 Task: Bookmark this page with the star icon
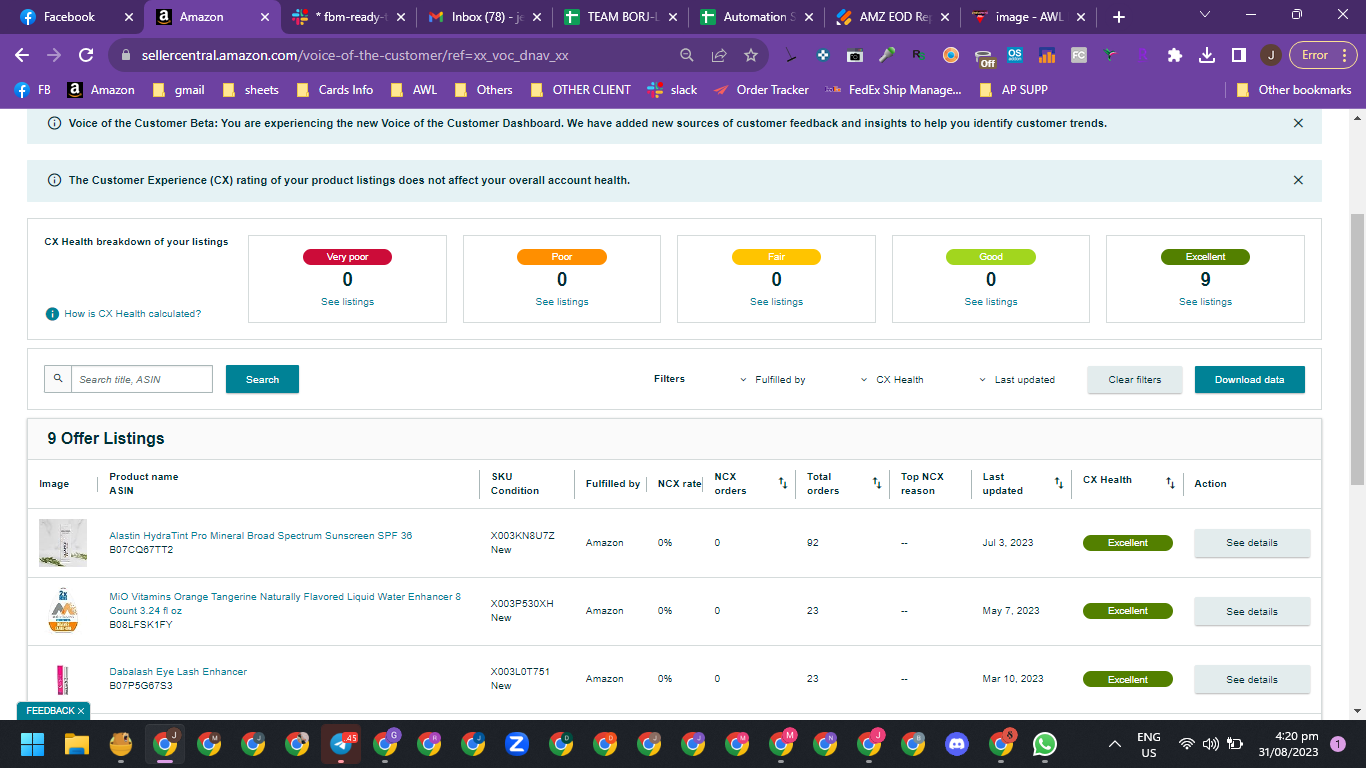[x=751, y=55]
